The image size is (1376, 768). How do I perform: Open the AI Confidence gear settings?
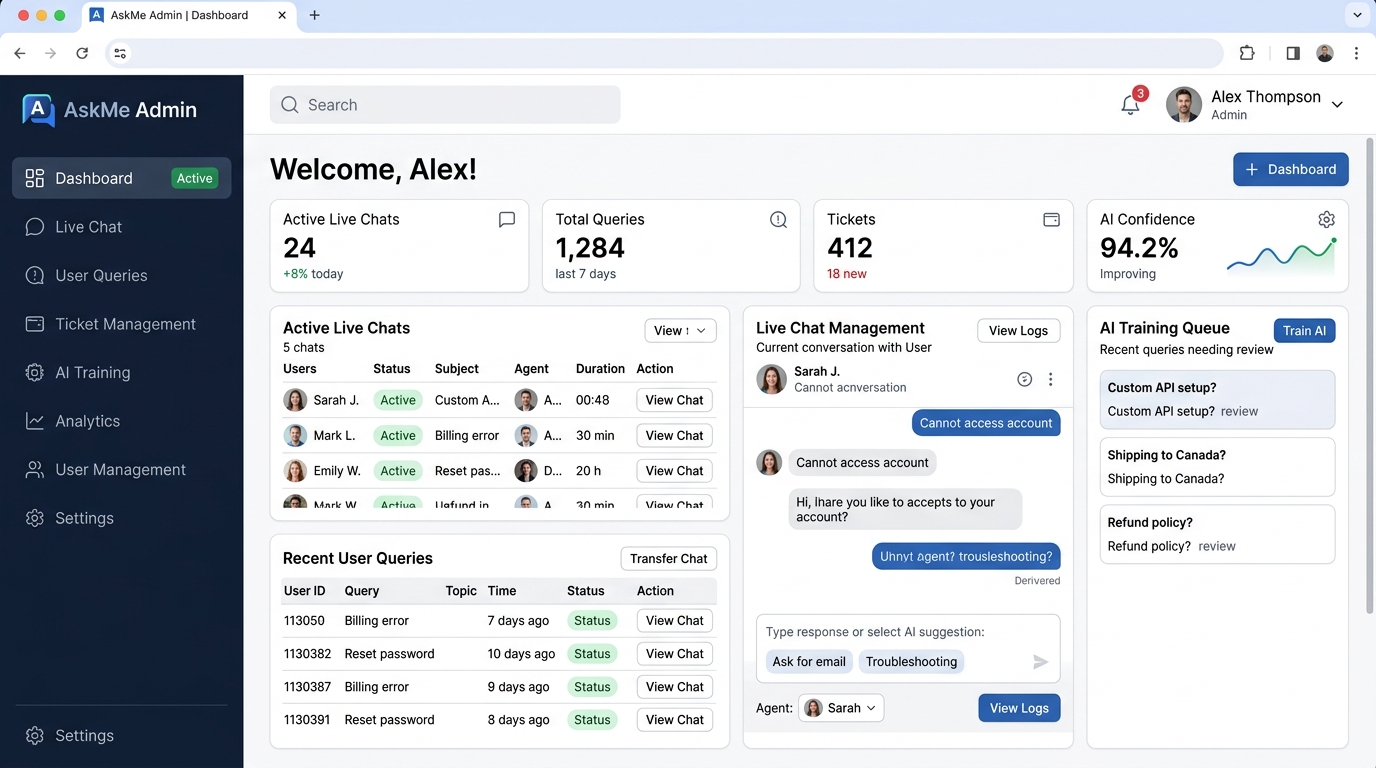point(1326,219)
